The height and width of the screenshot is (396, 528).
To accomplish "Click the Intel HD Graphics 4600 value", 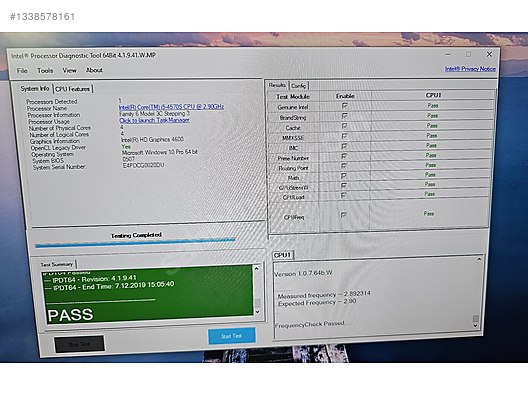I will pos(153,139).
